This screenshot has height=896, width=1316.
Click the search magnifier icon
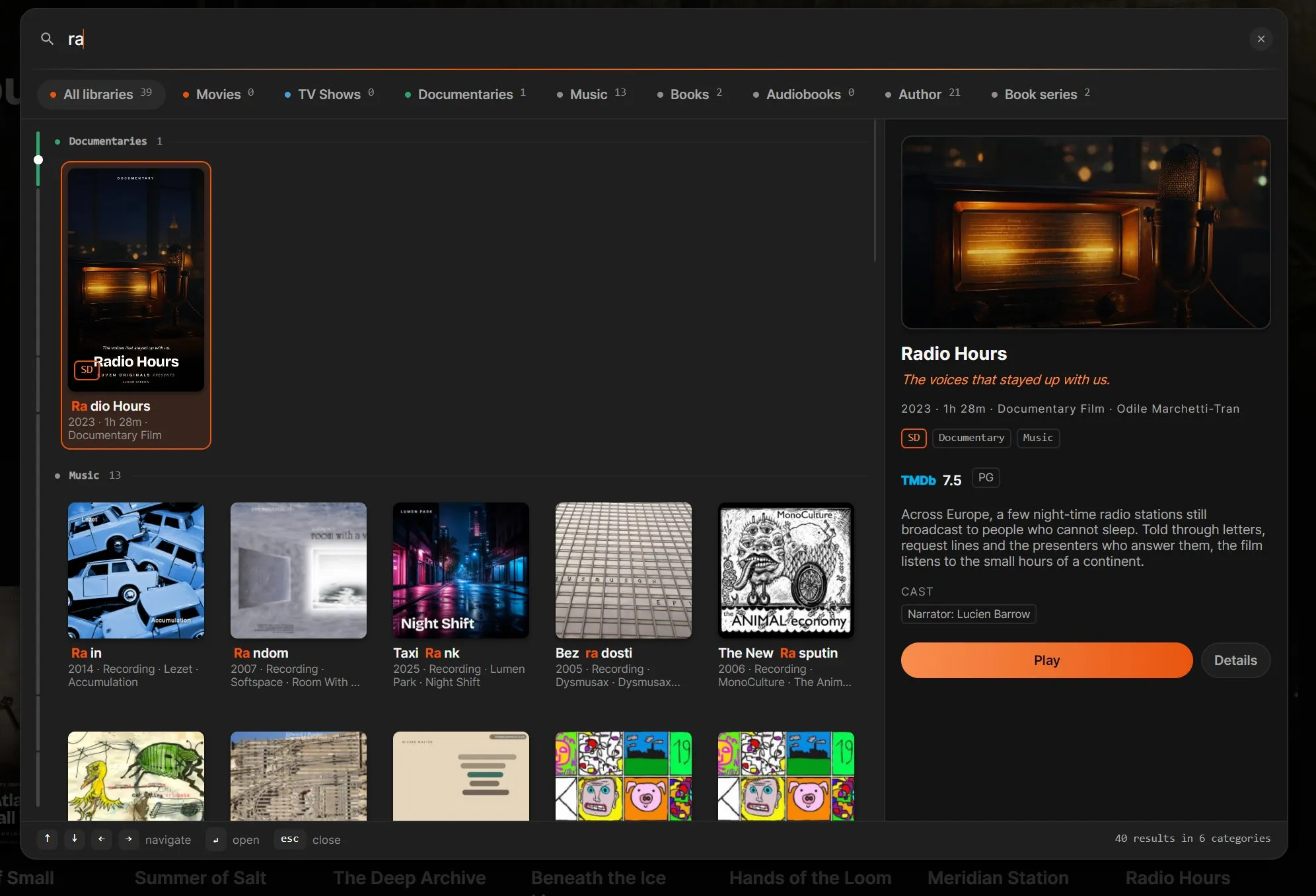tap(47, 39)
